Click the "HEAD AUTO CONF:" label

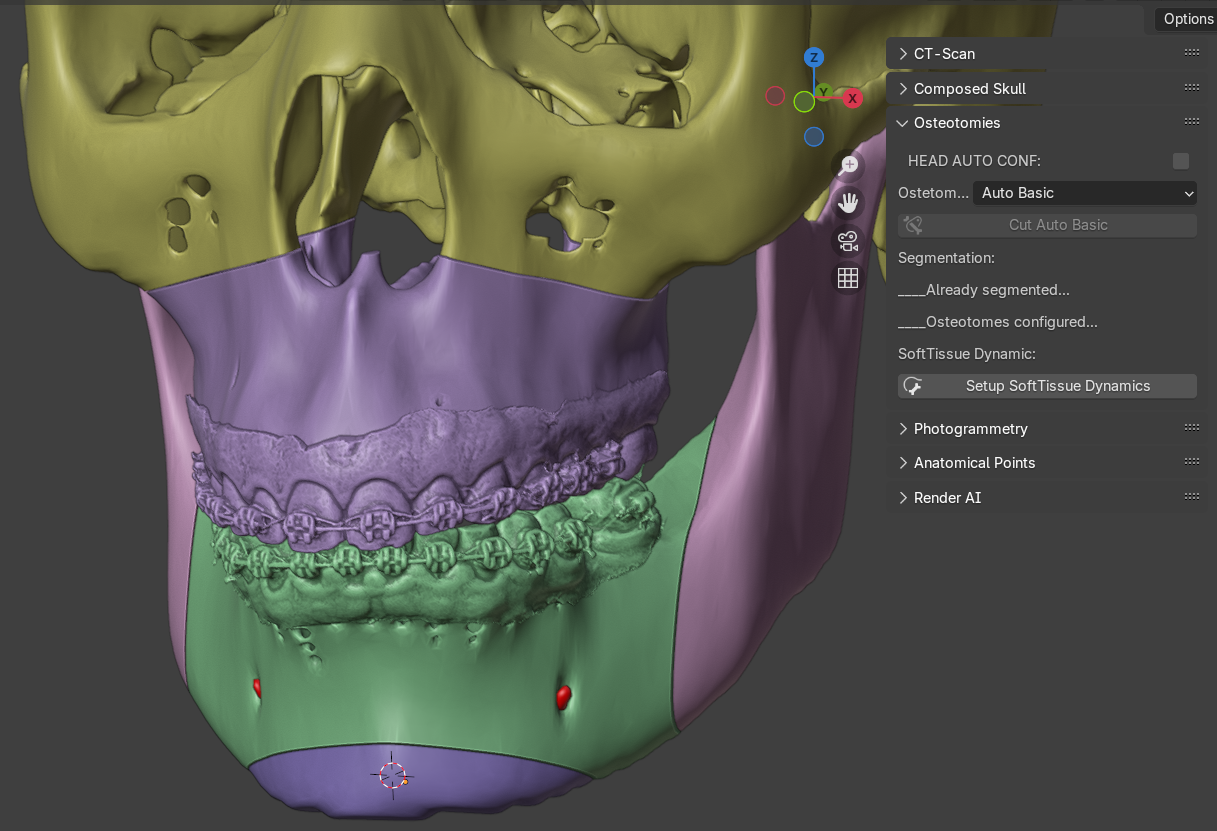tap(974, 161)
